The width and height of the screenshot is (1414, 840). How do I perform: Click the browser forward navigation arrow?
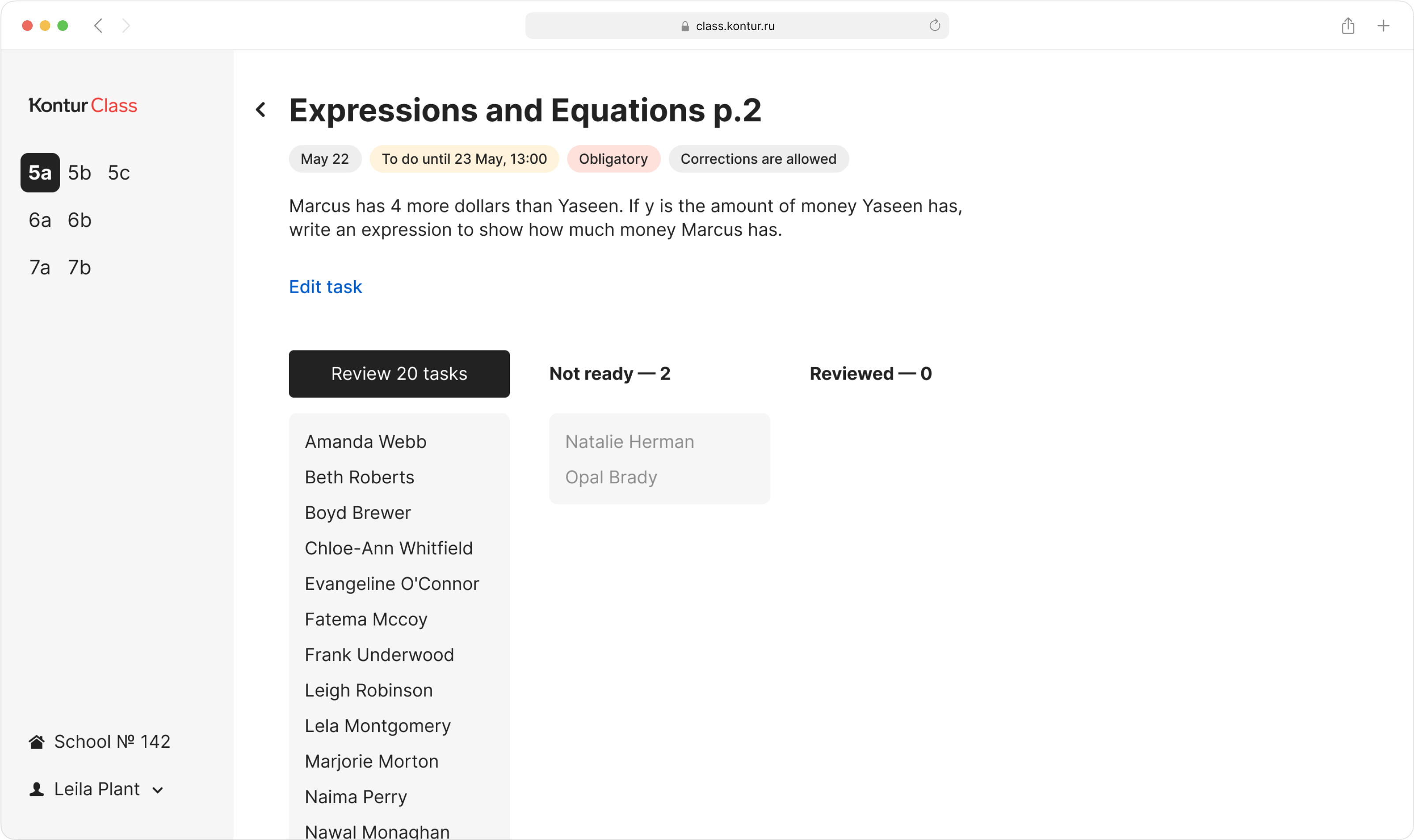click(126, 26)
